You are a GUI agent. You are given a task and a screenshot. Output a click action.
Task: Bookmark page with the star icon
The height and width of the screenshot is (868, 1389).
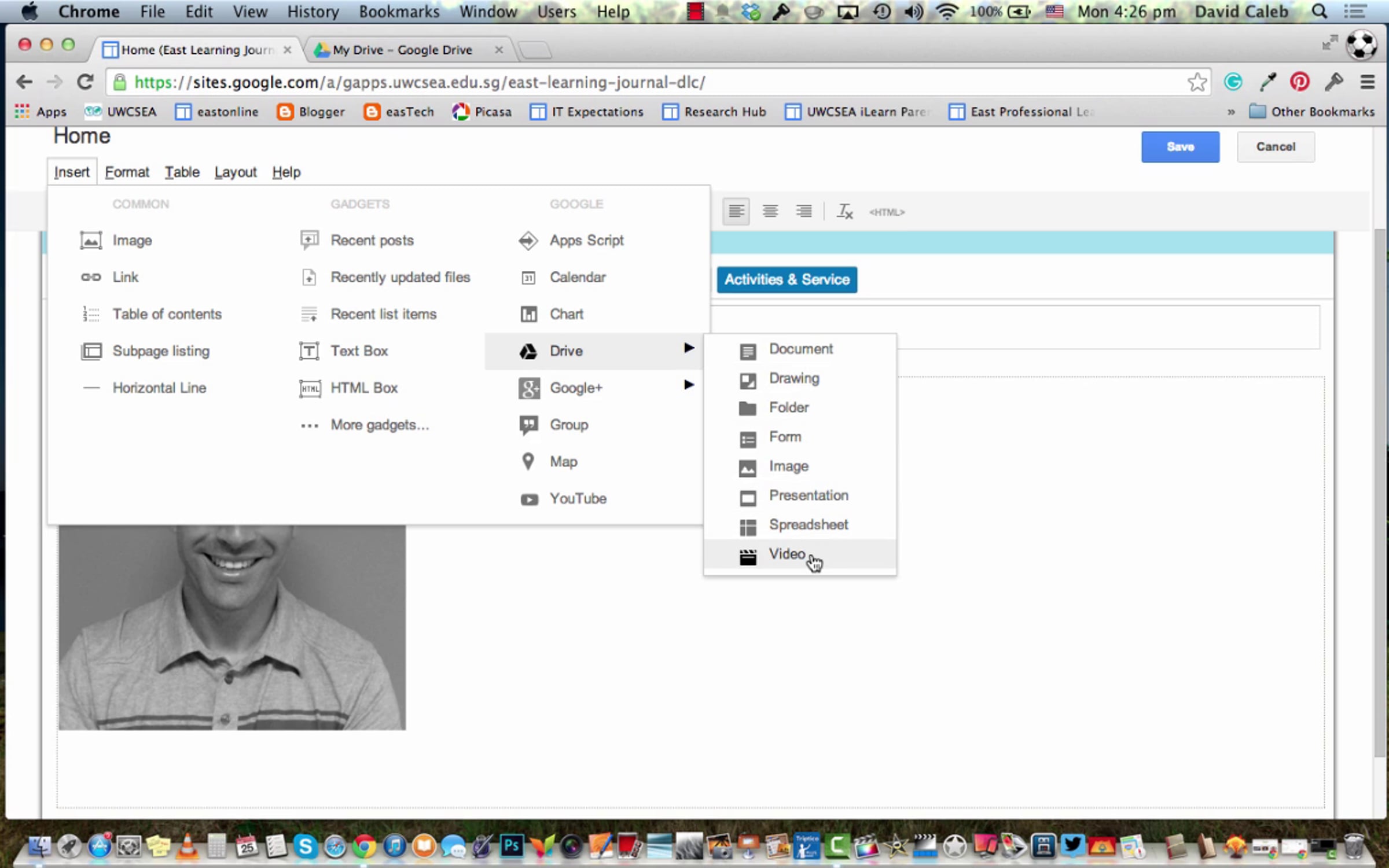(x=1196, y=82)
